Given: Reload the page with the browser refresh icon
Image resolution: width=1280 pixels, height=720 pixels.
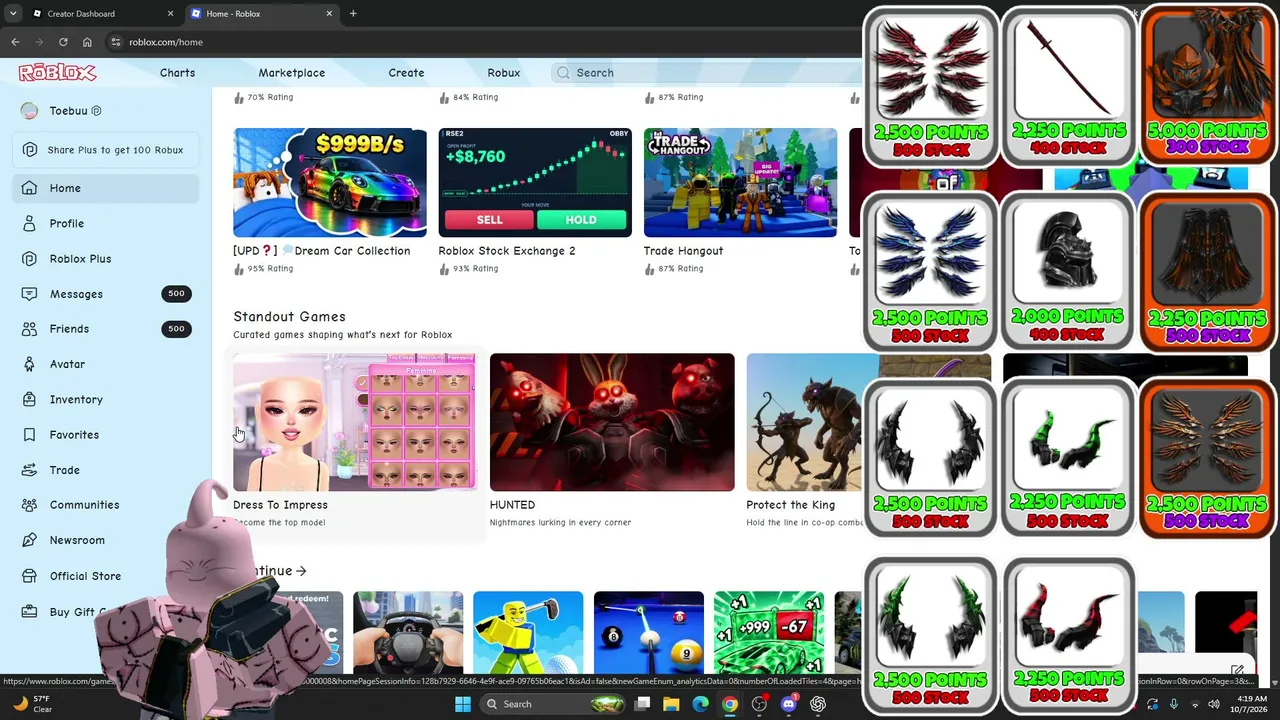Looking at the screenshot, I should [x=63, y=42].
